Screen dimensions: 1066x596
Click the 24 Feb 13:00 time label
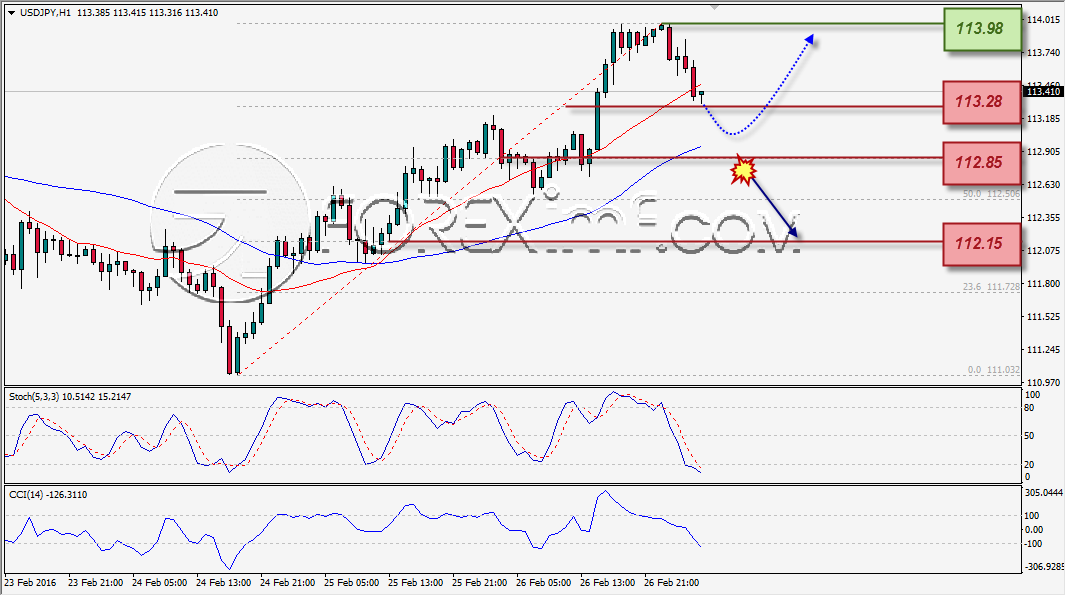224,582
